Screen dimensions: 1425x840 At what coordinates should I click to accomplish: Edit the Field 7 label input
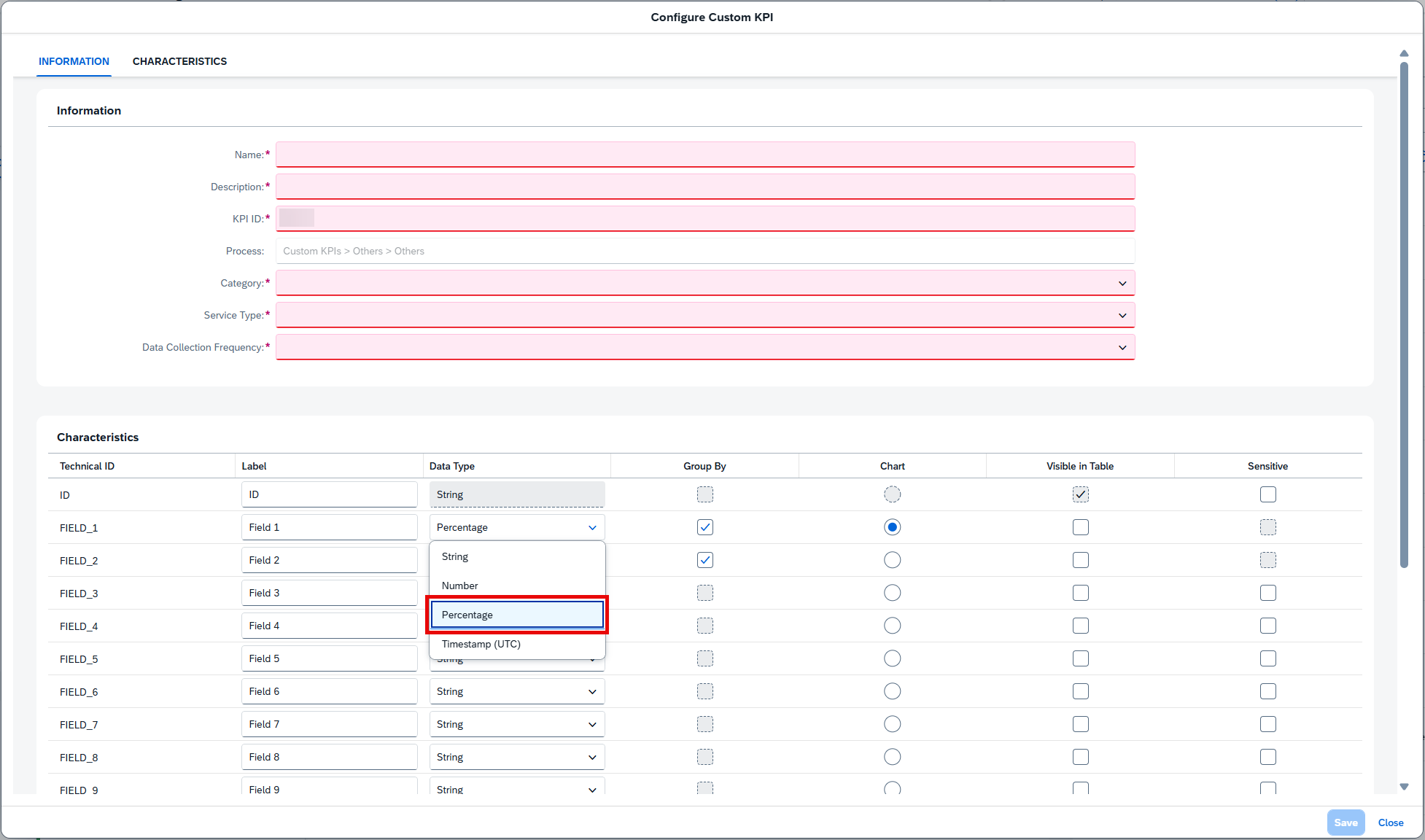pos(330,724)
